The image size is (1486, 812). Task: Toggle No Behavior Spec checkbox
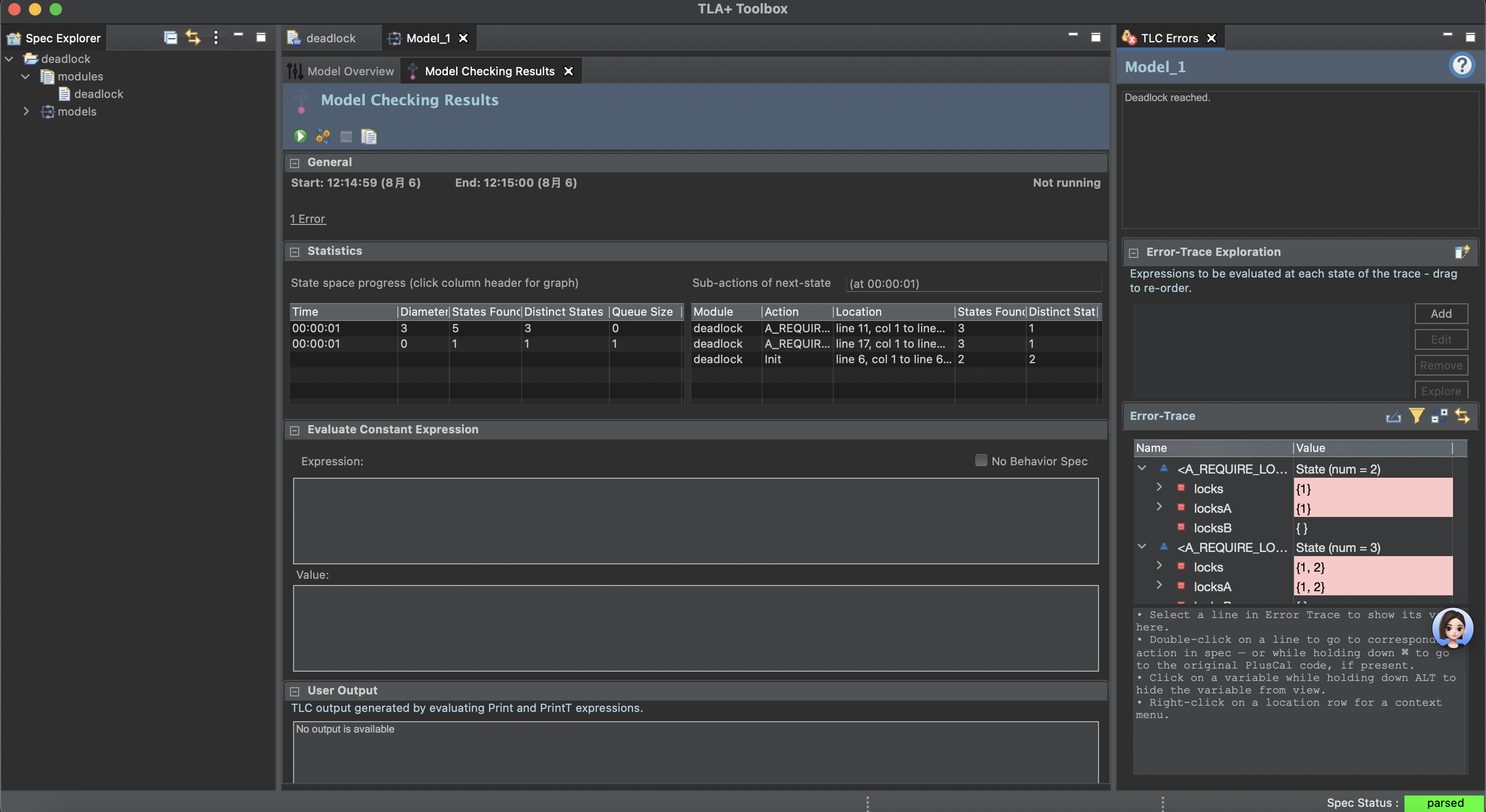(981, 460)
